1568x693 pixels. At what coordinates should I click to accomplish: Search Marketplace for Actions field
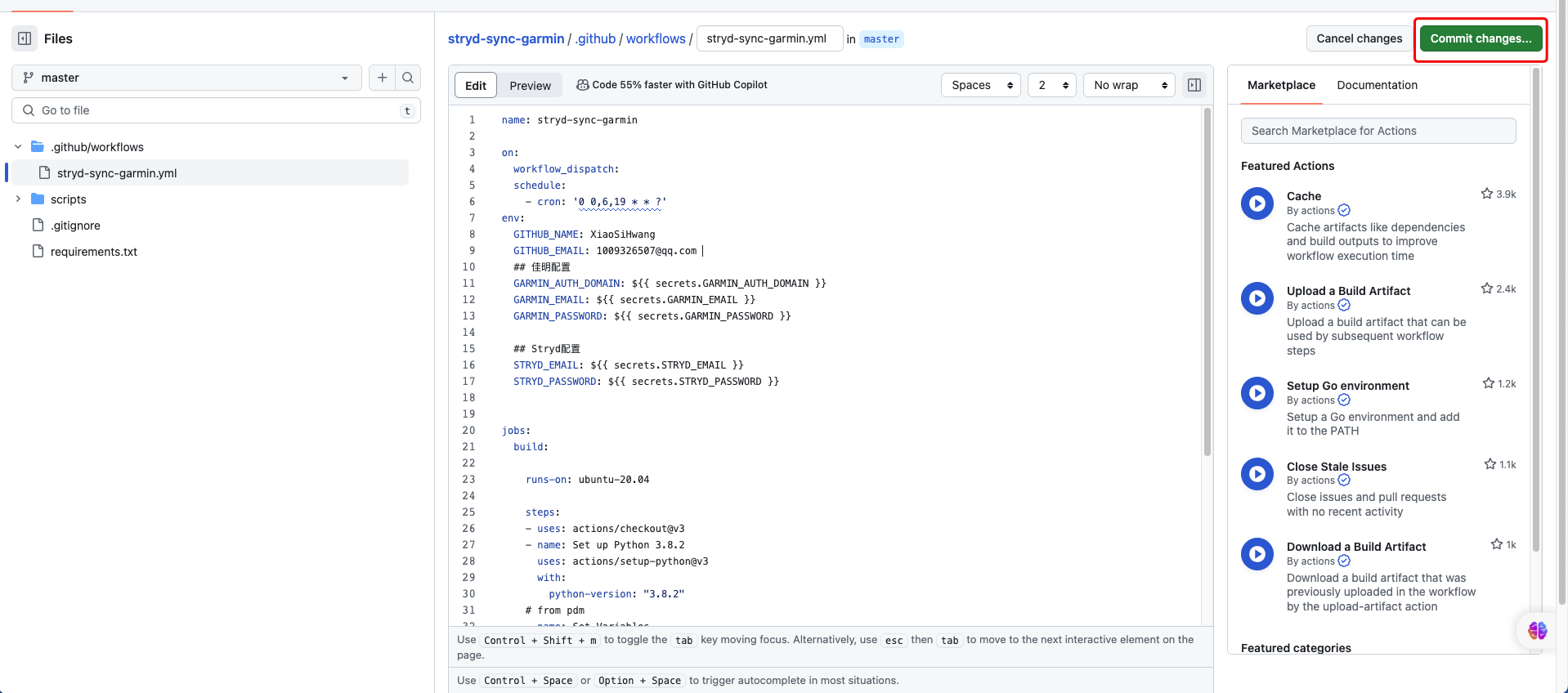(x=1378, y=131)
